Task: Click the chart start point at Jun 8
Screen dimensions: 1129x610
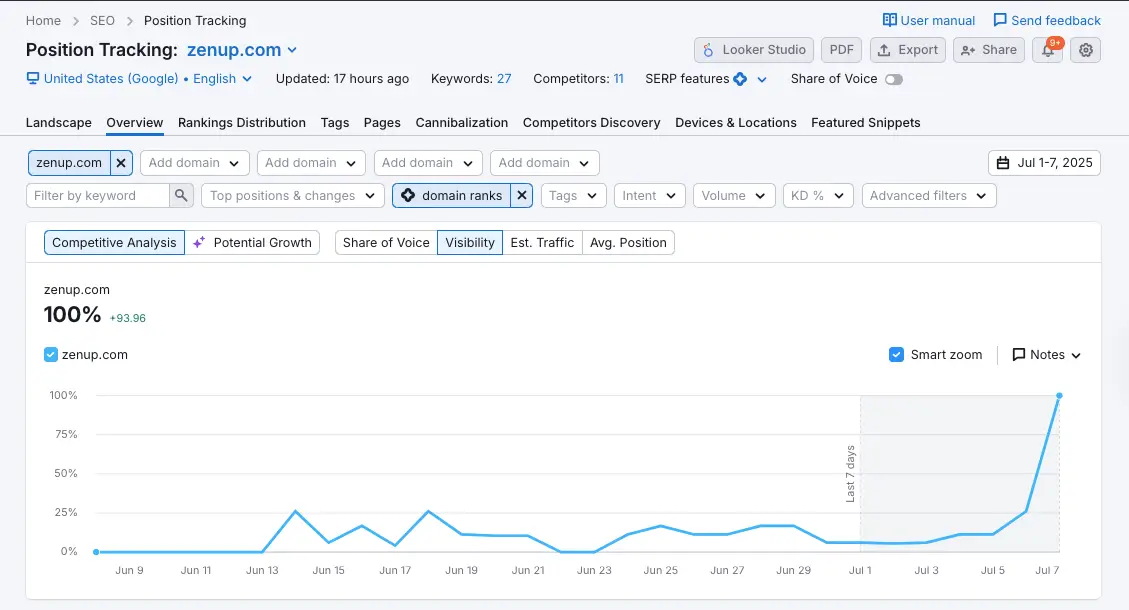Action: pyautogui.click(x=96, y=552)
